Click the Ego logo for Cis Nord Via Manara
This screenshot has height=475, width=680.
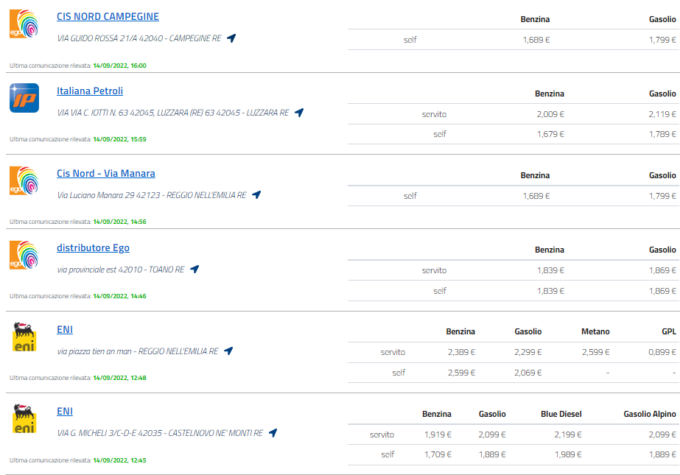pyautogui.click(x=24, y=180)
